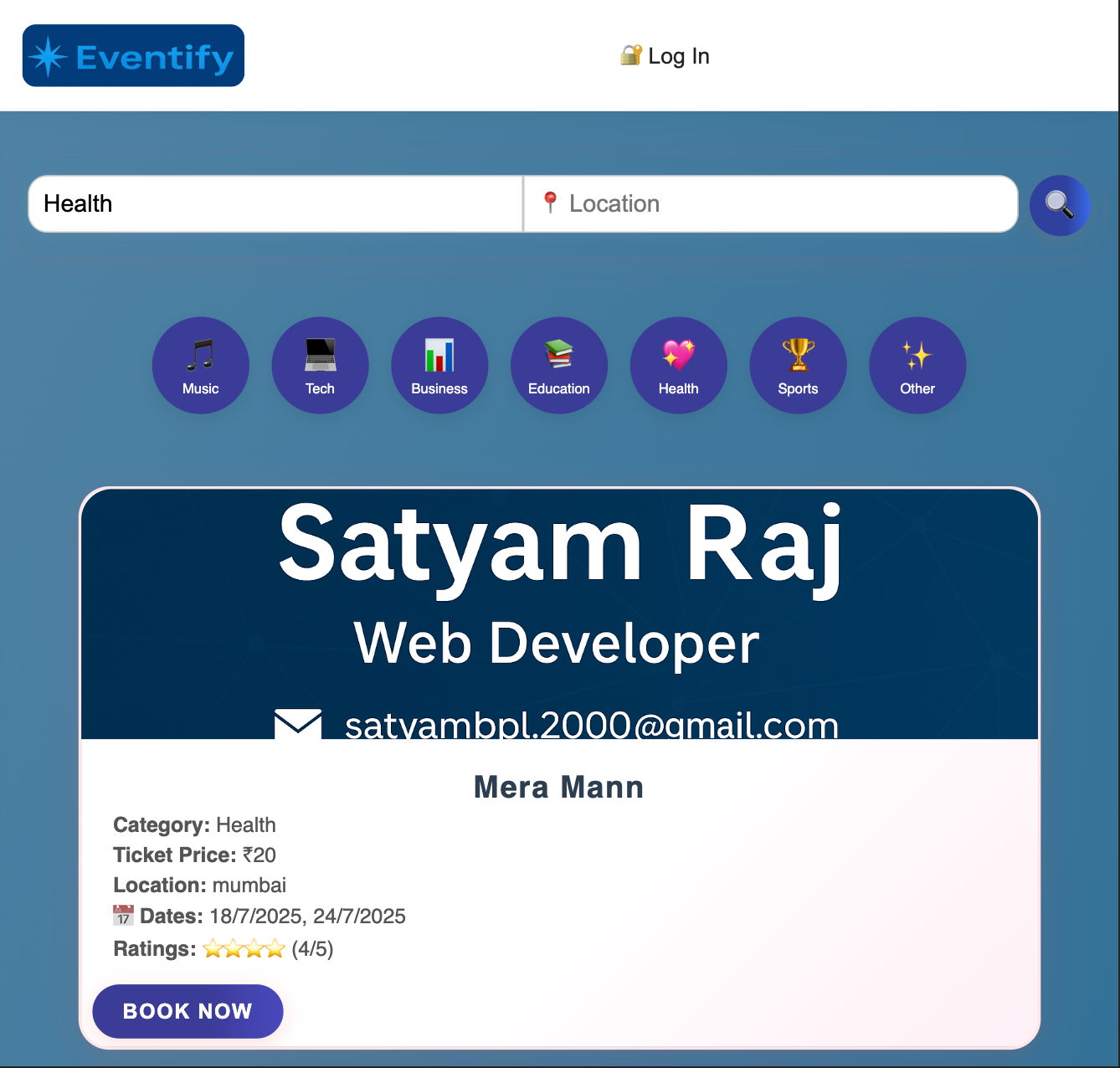Click the Mera Mann event title
This screenshot has width=1120, height=1068.
559,787
